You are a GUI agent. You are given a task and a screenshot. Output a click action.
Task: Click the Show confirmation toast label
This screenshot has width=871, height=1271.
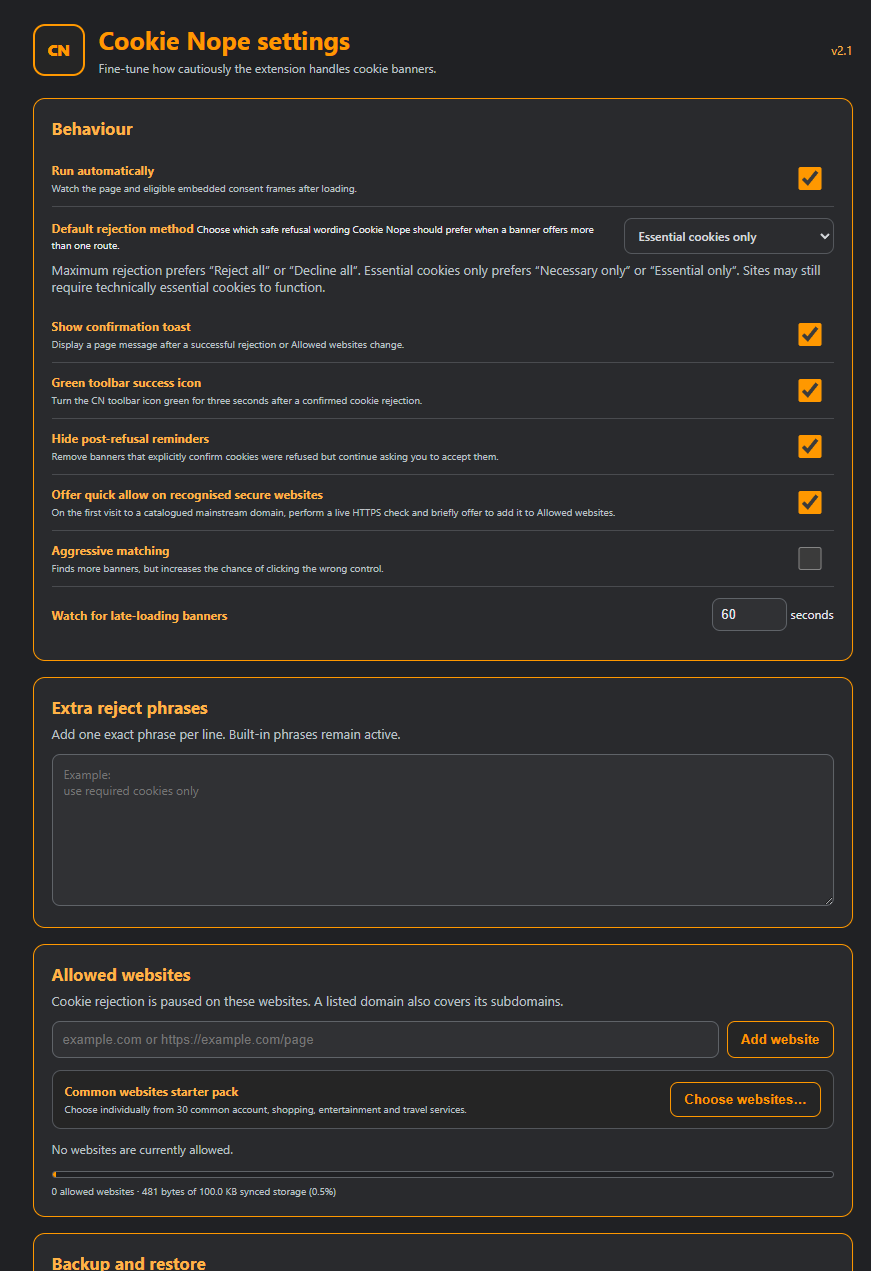pos(121,327)
